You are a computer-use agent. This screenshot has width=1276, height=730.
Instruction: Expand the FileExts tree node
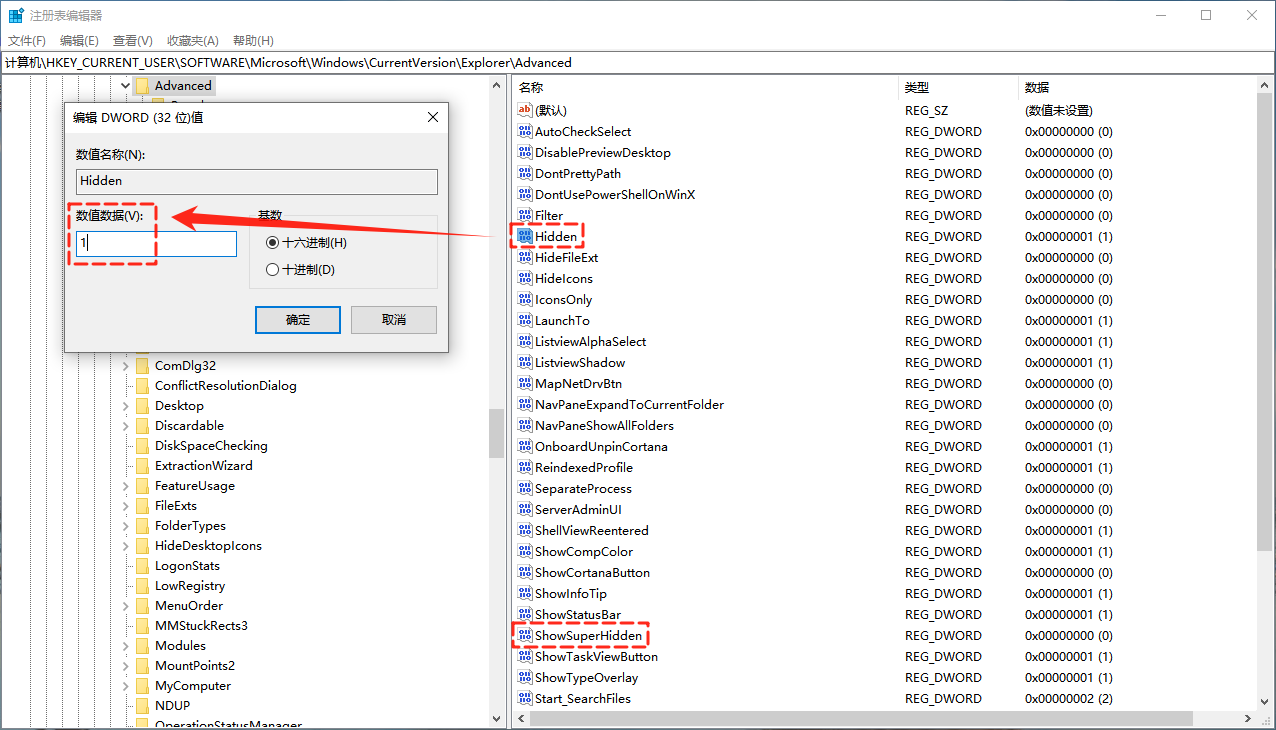tap(126, 506)
